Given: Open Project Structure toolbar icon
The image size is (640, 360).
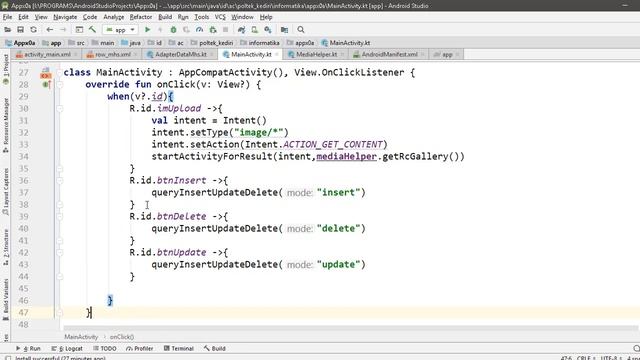Looking at the screenshot, I should (x=284, y=30).
